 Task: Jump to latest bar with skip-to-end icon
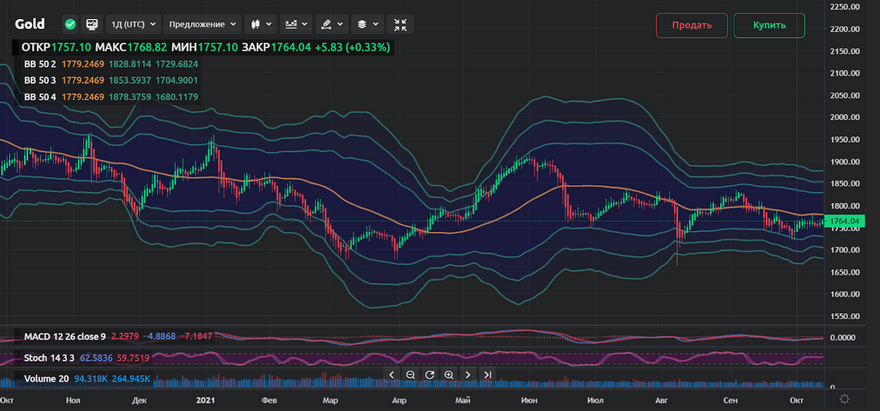(487, 375)
